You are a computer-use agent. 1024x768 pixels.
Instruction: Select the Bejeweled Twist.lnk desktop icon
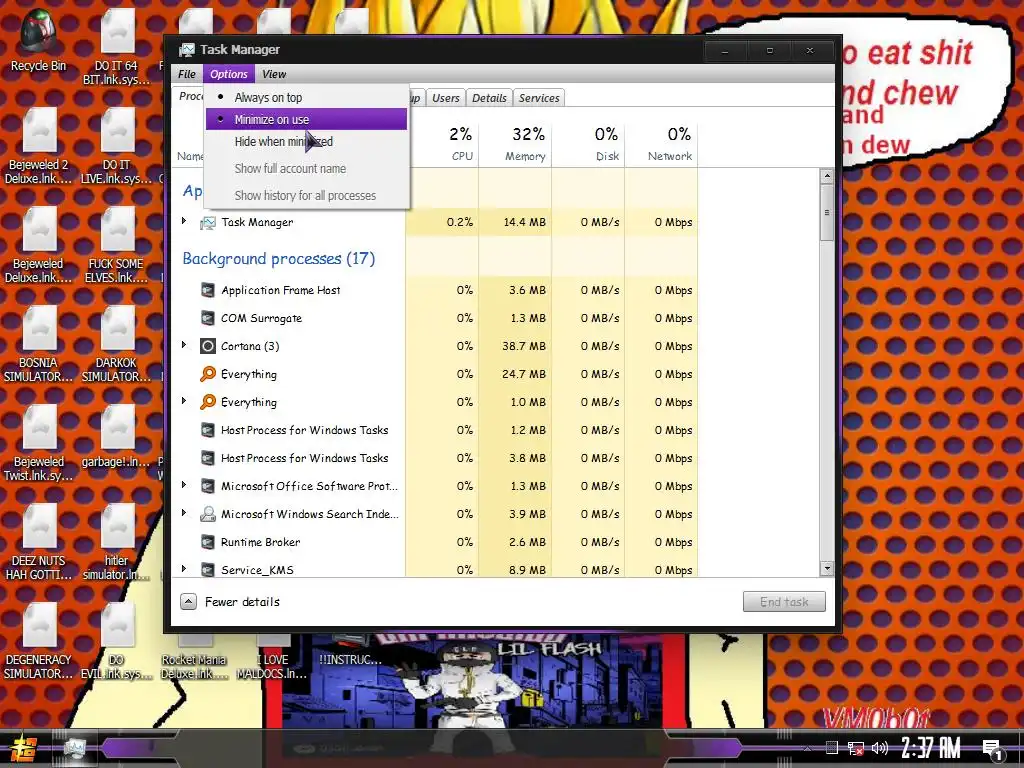pyautogui.click(x=39, y=445)
